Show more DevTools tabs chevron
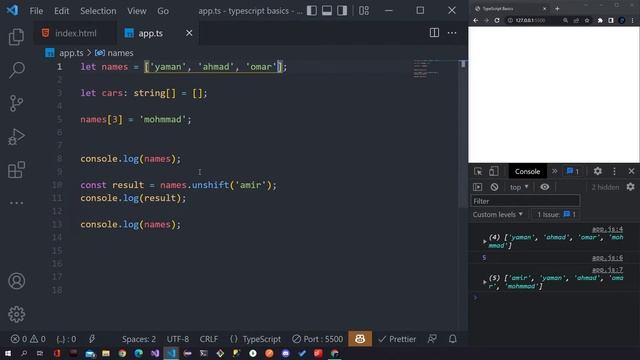Screen dimensions: 640x360 [x=554, y=171]
